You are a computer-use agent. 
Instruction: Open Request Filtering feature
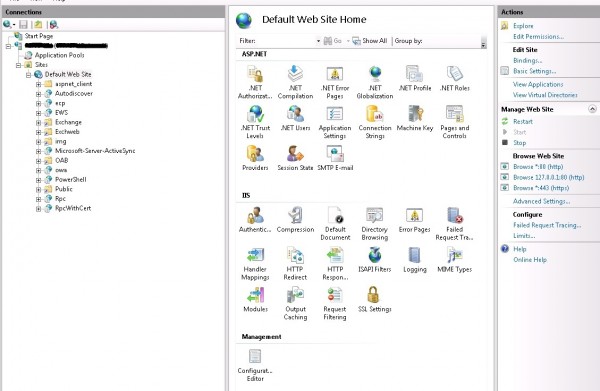[x=335, y=303]
